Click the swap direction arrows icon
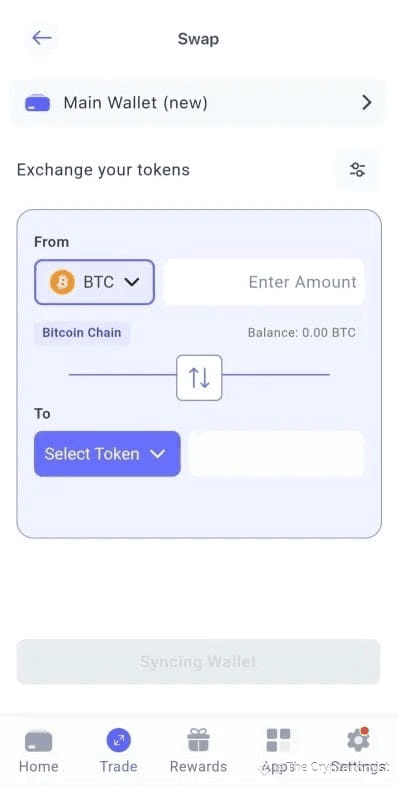 pyautogui.click(x=199, y=378)
